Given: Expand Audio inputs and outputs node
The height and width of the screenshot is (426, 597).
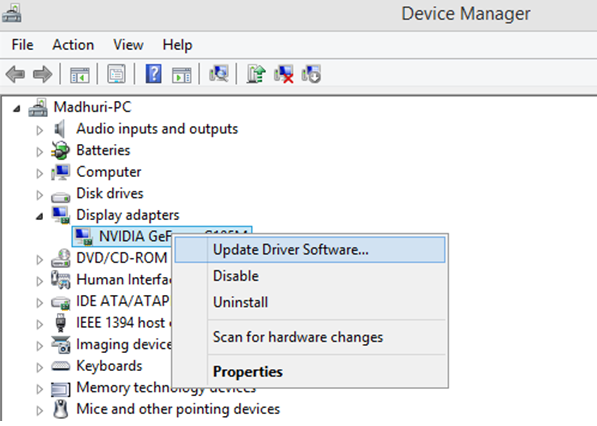Looking at the screenshot, I should pos(39,131).
